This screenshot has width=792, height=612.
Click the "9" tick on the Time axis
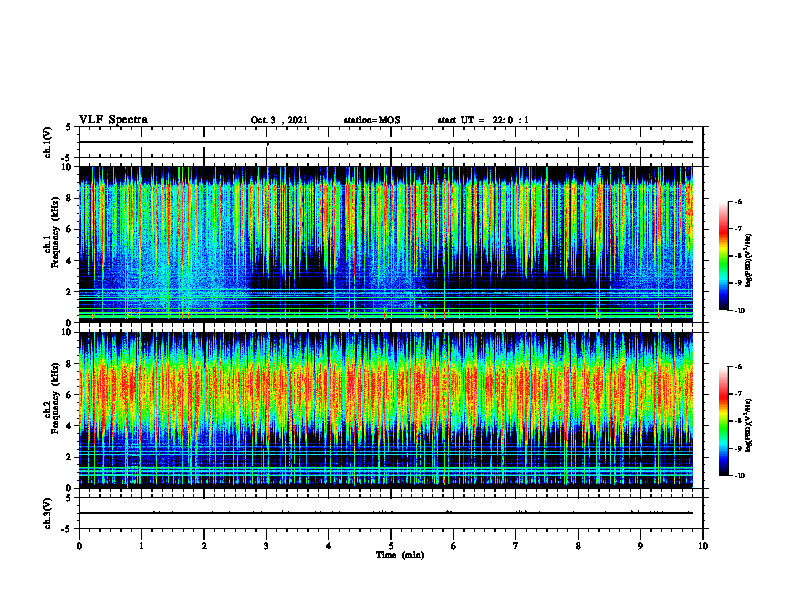pos(640,546)
